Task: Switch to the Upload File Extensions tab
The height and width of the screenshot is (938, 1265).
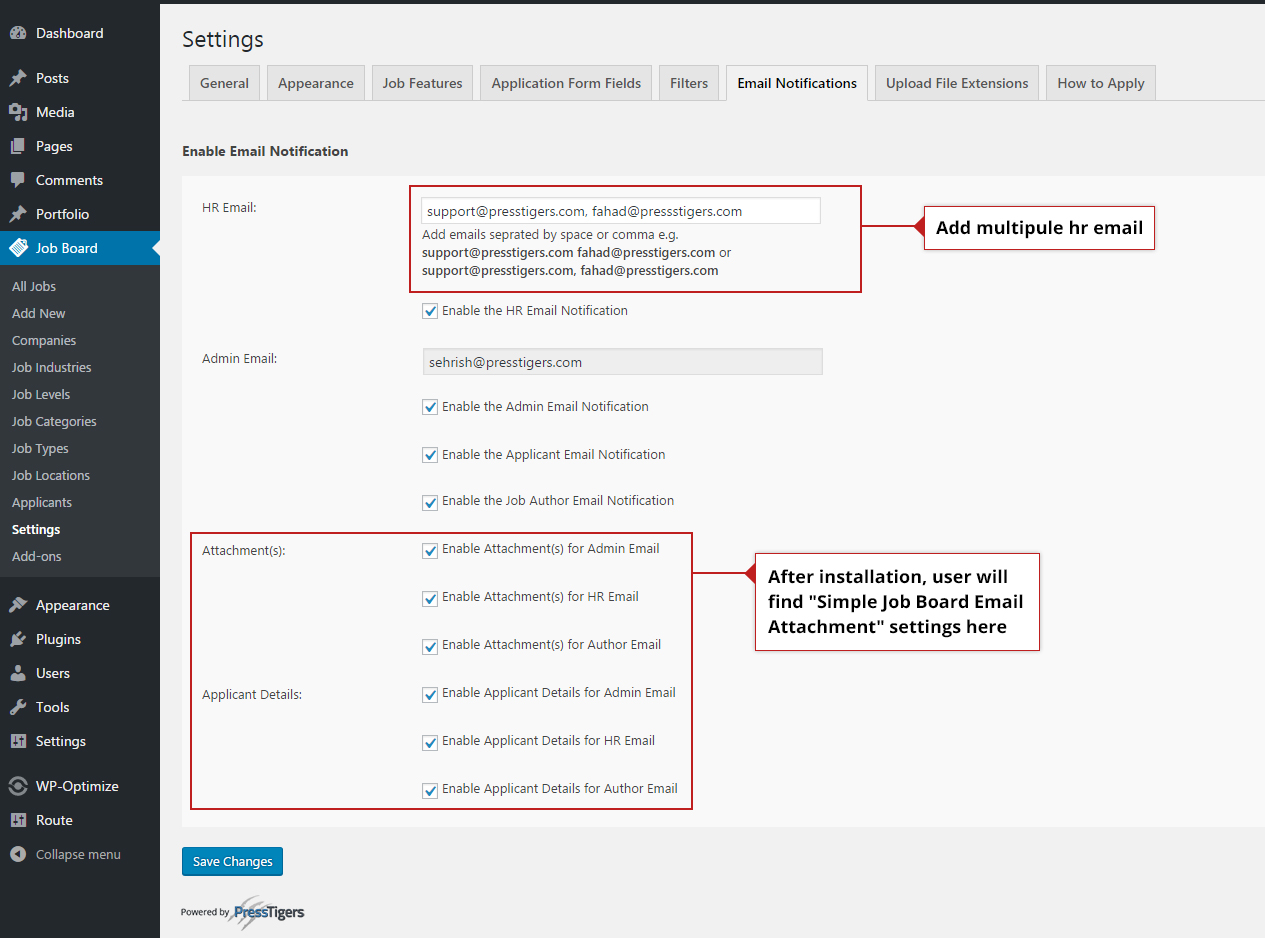Action: coord(956,82)
